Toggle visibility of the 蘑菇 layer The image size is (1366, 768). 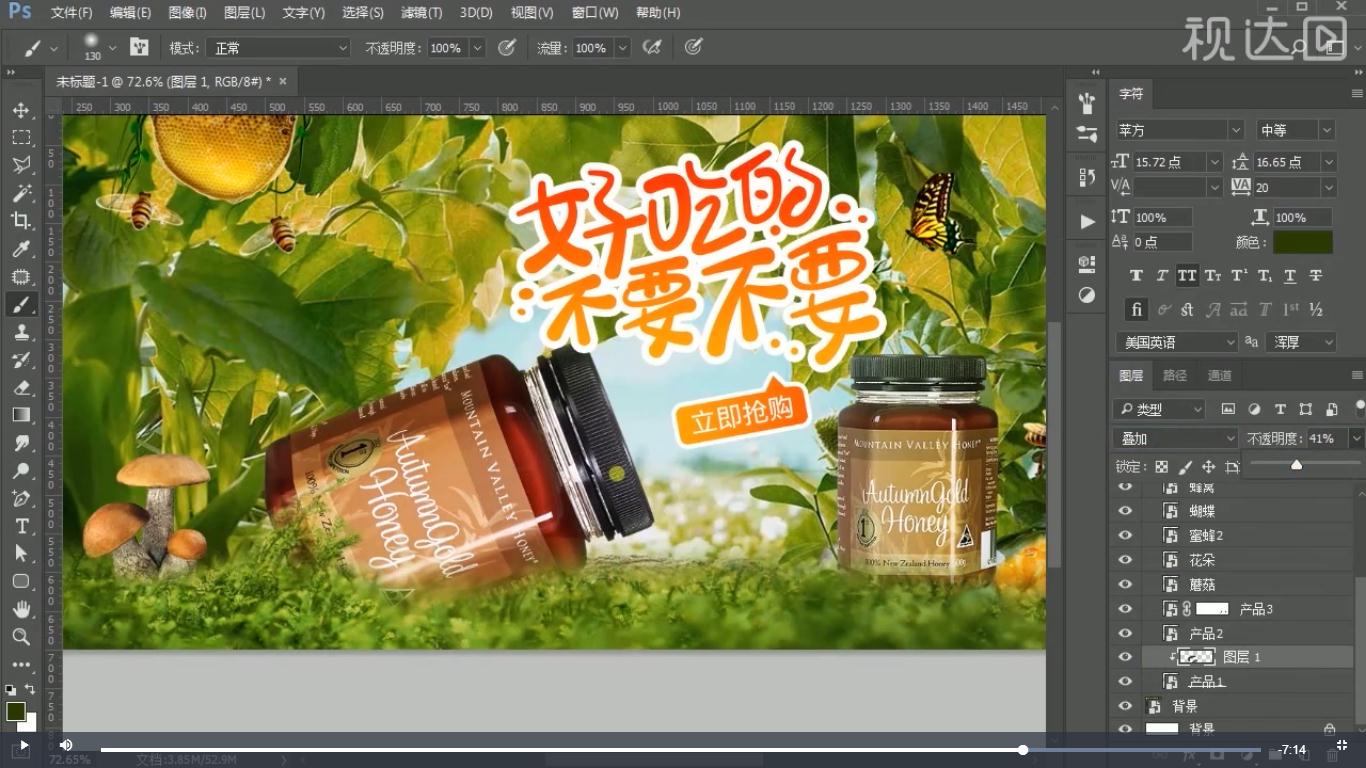click(x=1125, y=584)
